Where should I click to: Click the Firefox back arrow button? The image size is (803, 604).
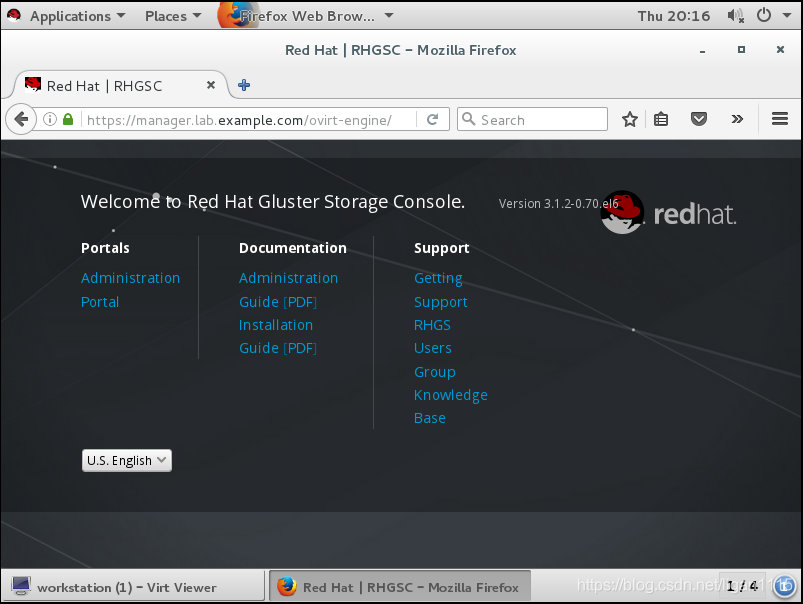[21, 119]
